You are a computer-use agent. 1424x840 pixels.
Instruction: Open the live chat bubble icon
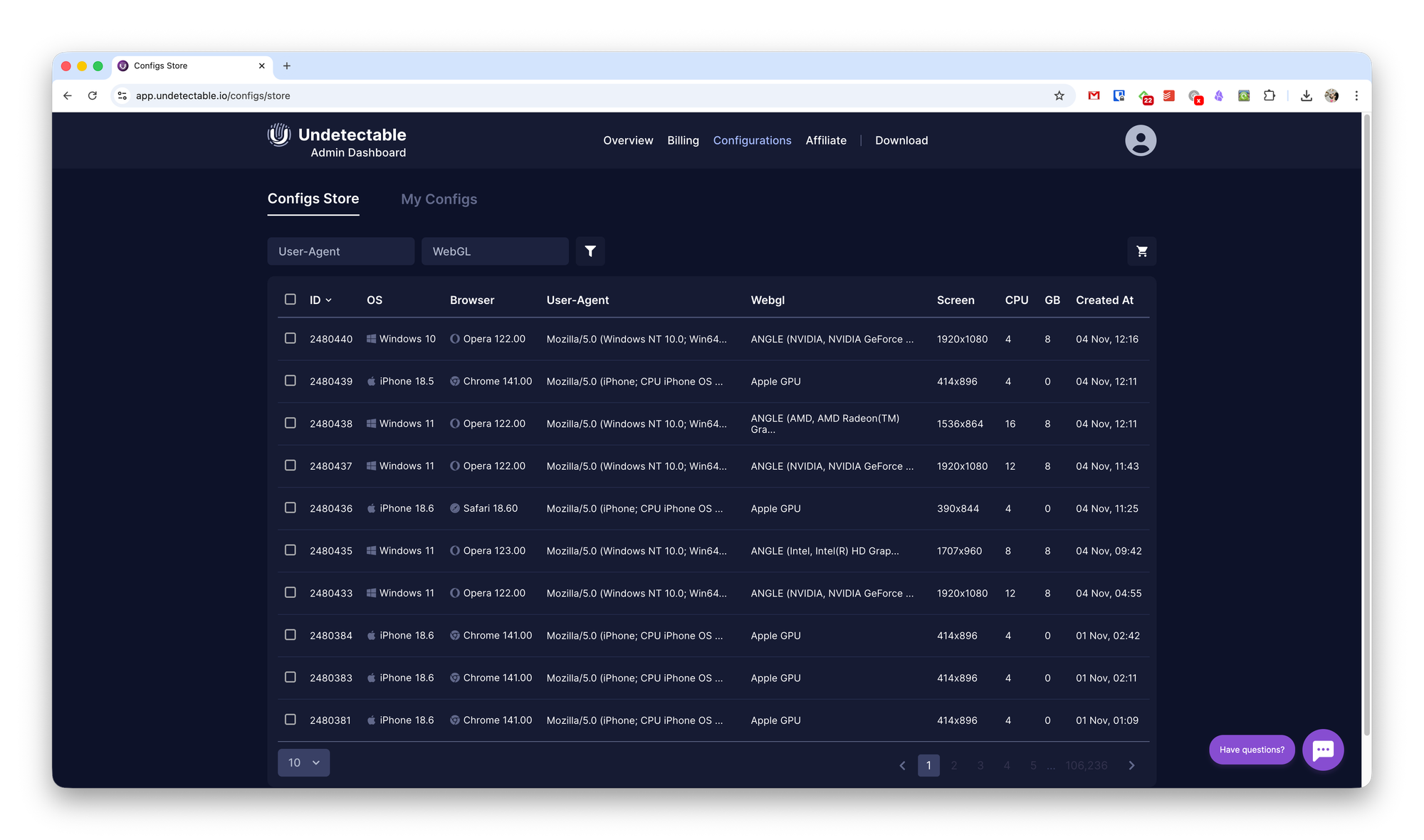pos(1322,750)
